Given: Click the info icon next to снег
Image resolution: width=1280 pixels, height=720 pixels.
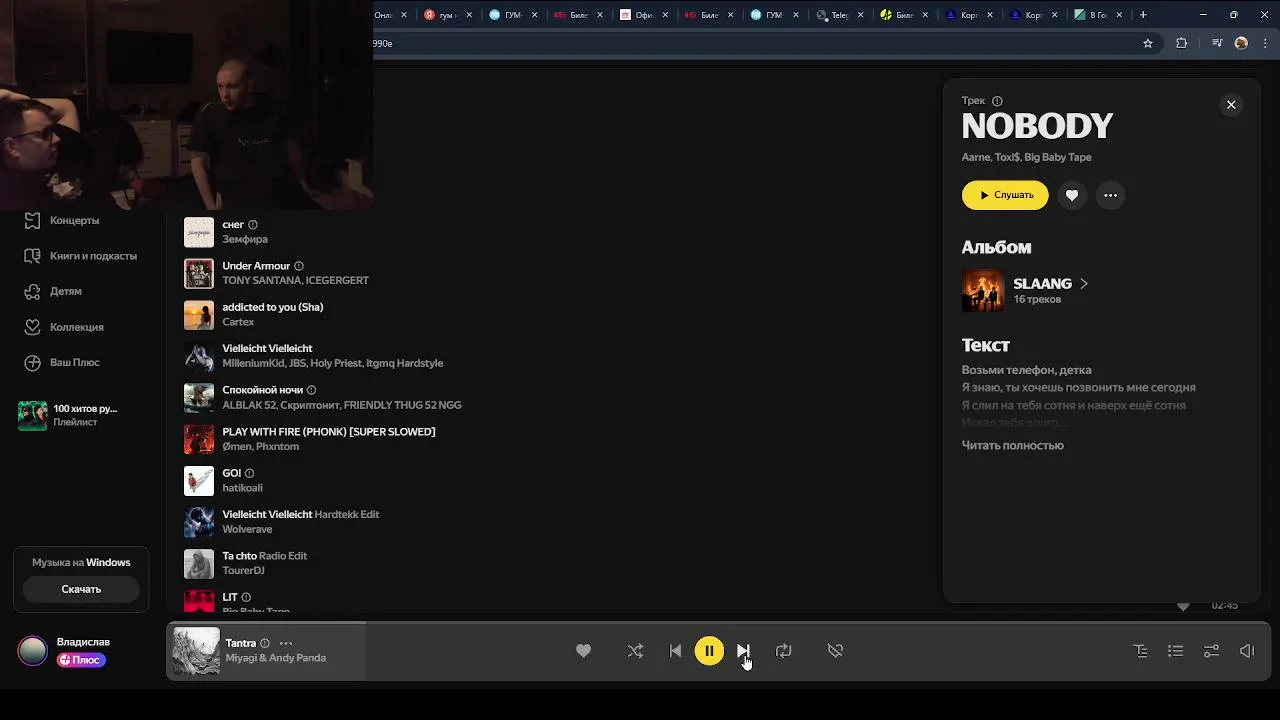Looking at the screenshot, I should 253,225.
